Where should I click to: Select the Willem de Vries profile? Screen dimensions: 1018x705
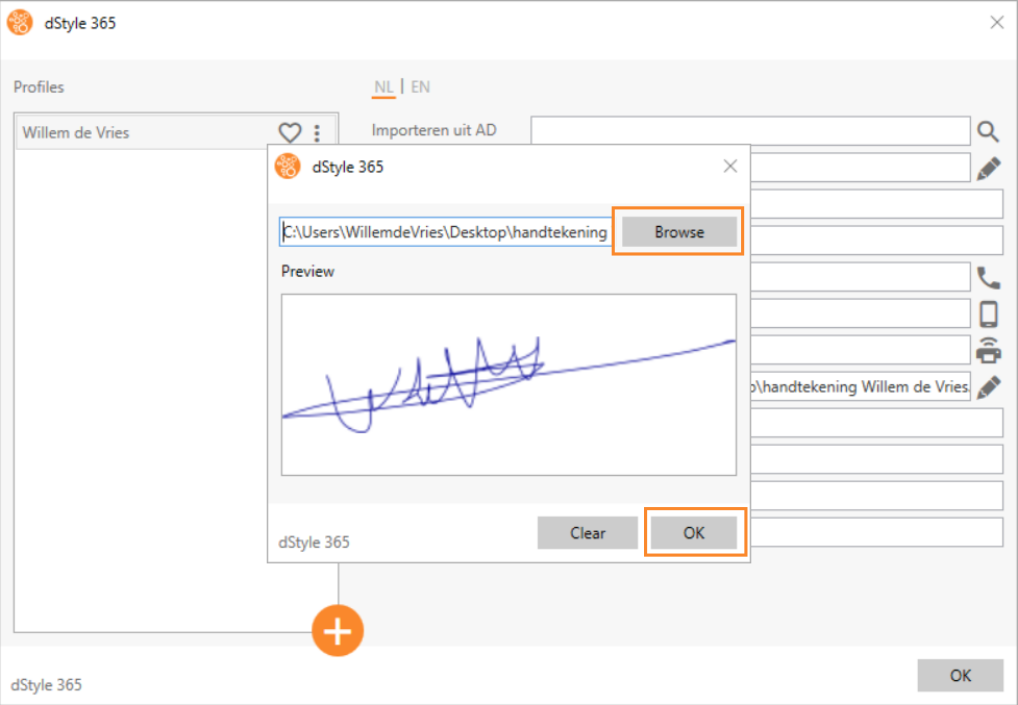(176, 132)
